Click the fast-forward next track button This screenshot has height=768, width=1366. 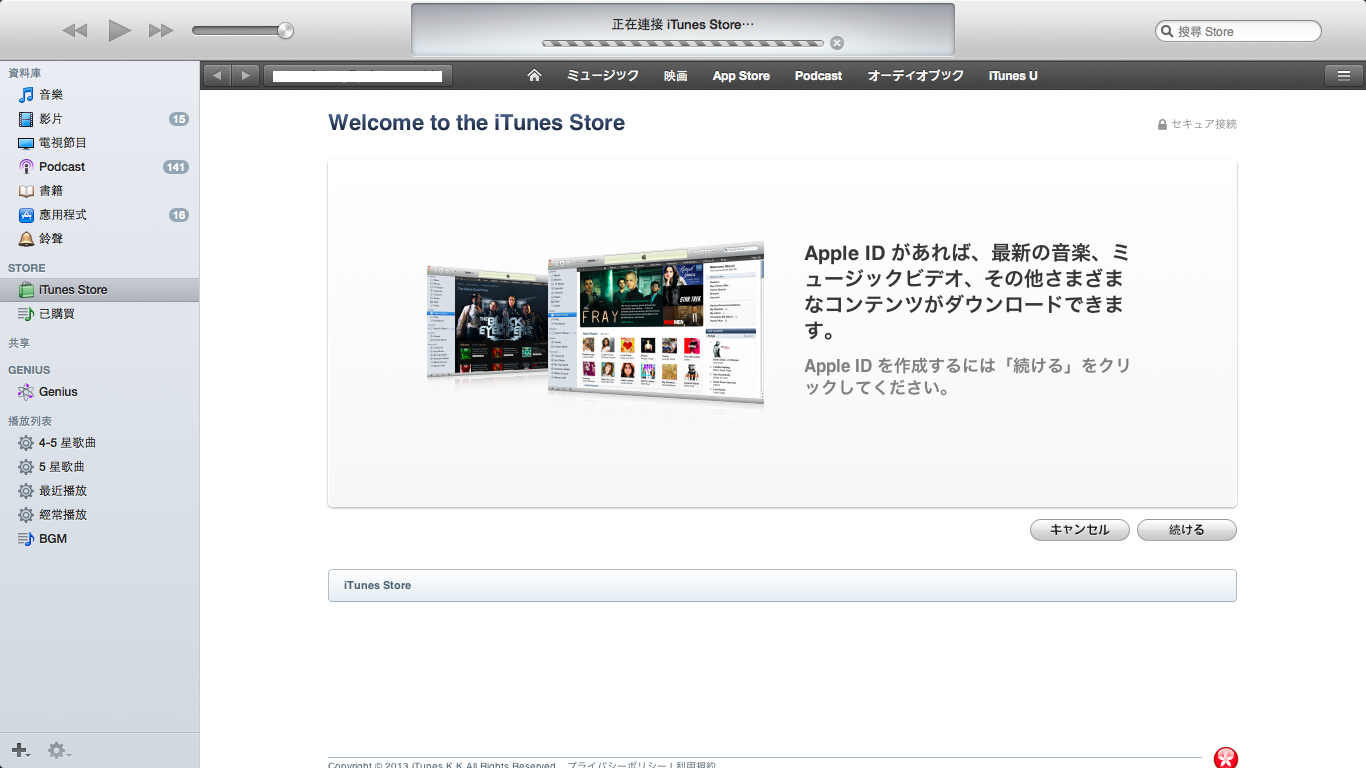pos(161,31)
